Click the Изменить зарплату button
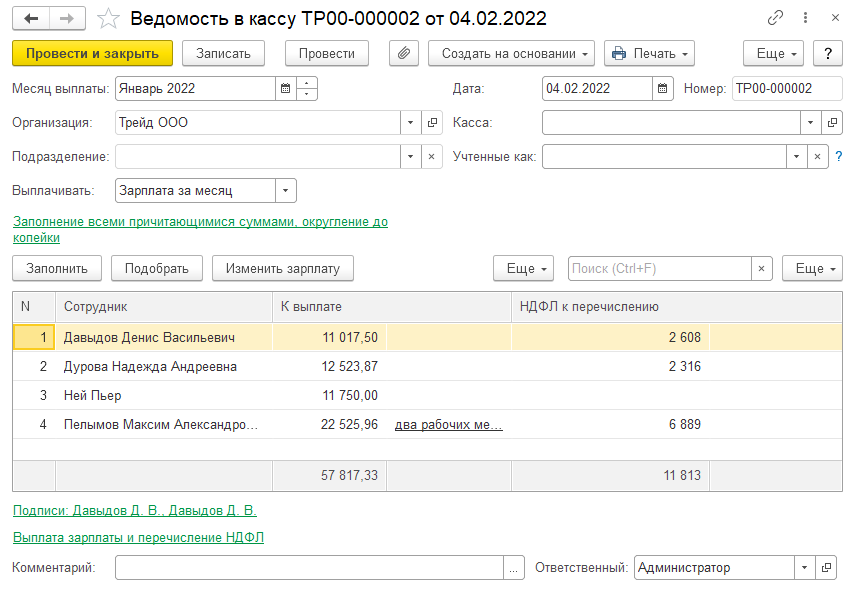 point(283,269)
